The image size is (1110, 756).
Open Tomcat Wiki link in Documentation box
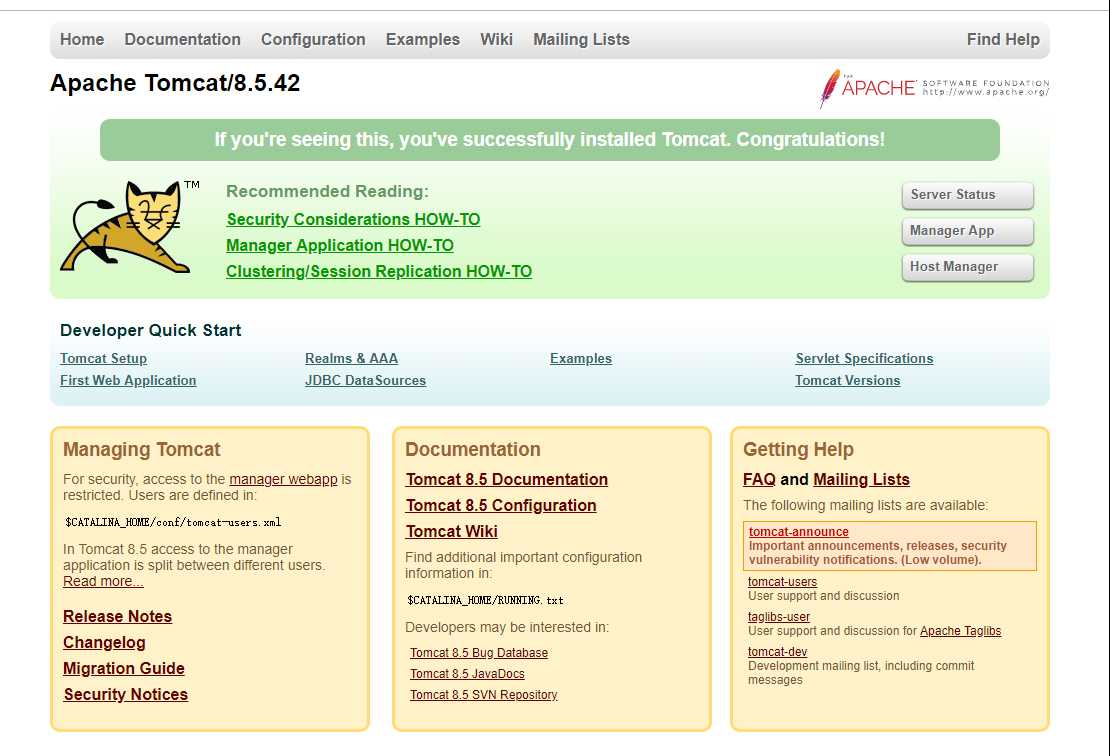[x=452, y=532]
